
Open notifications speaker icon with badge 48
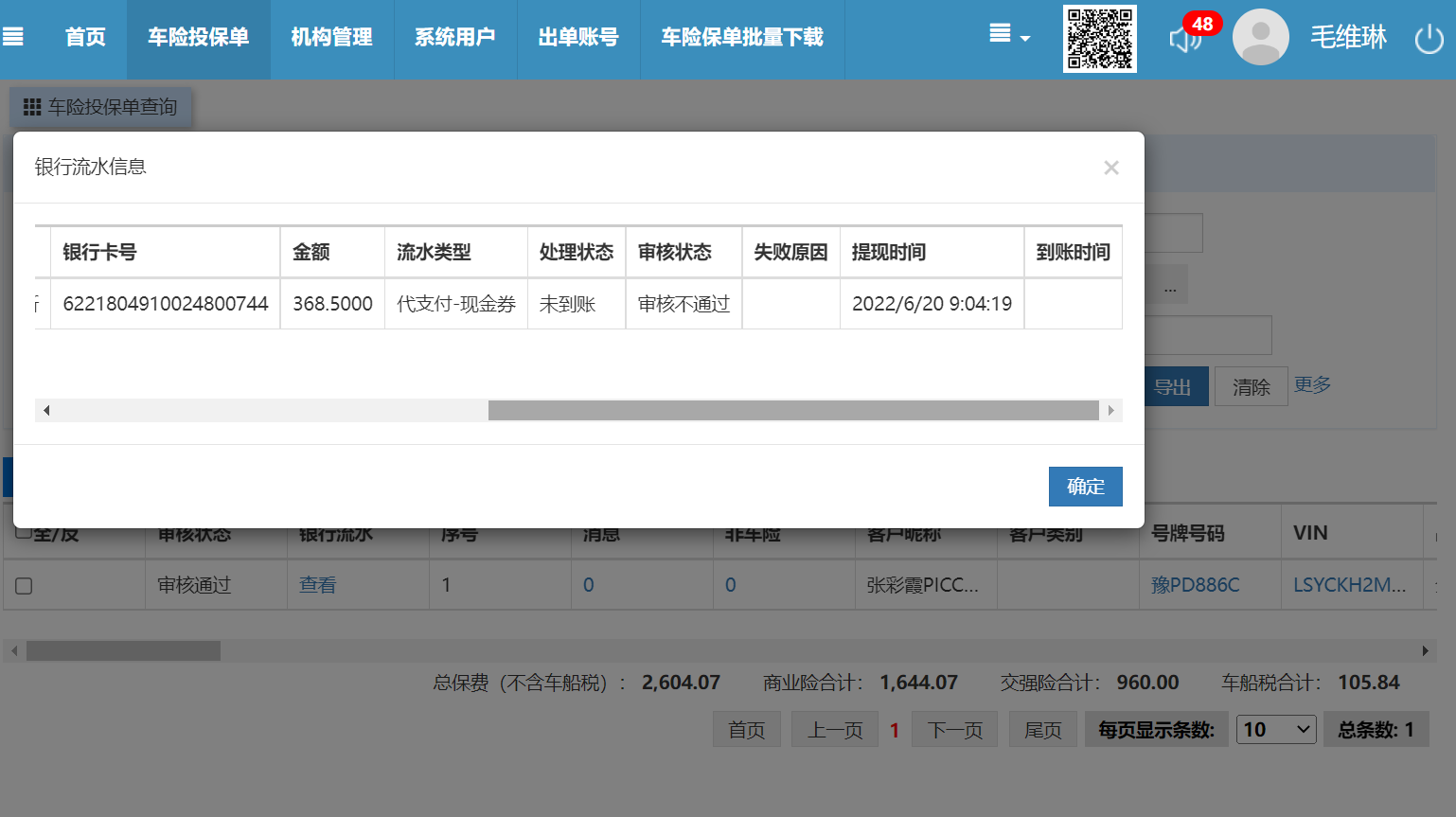click(x=1184, y=39)
